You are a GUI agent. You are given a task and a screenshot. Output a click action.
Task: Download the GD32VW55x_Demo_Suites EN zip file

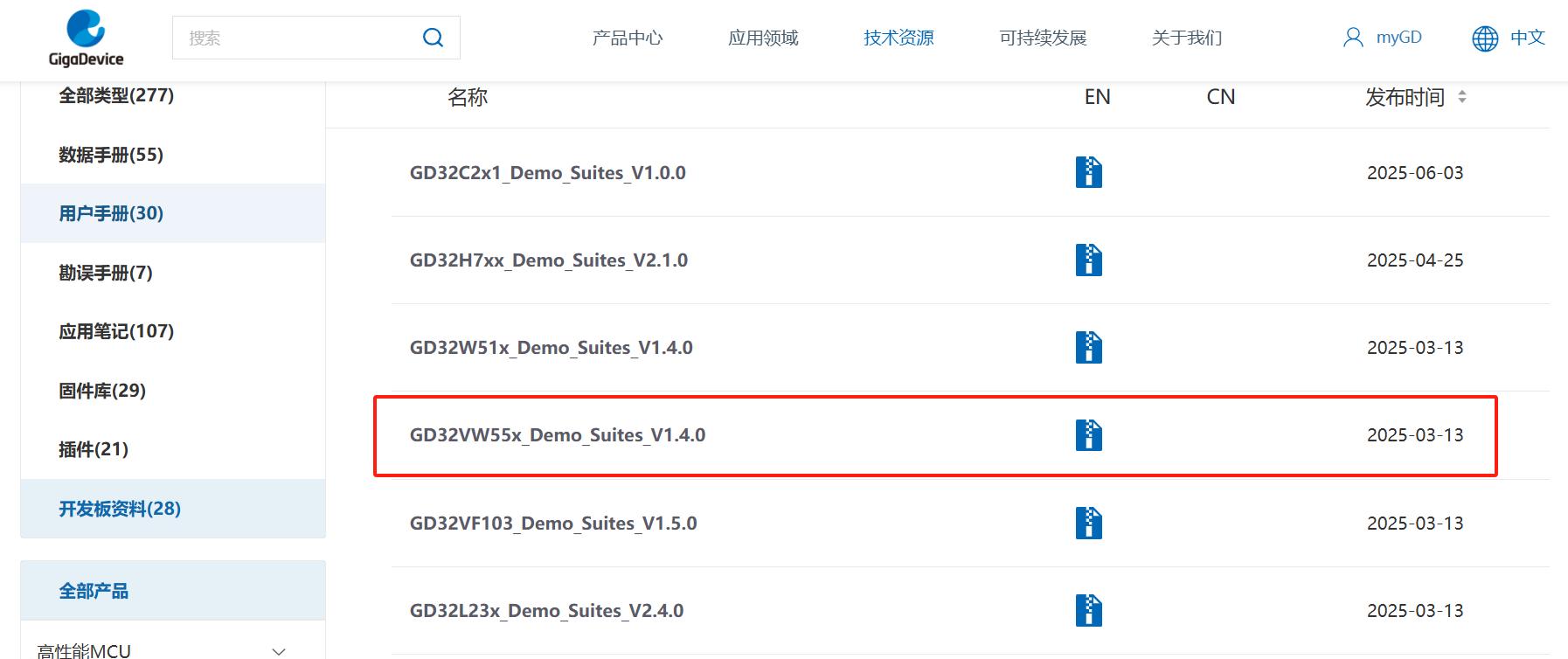coord(1089,434)
